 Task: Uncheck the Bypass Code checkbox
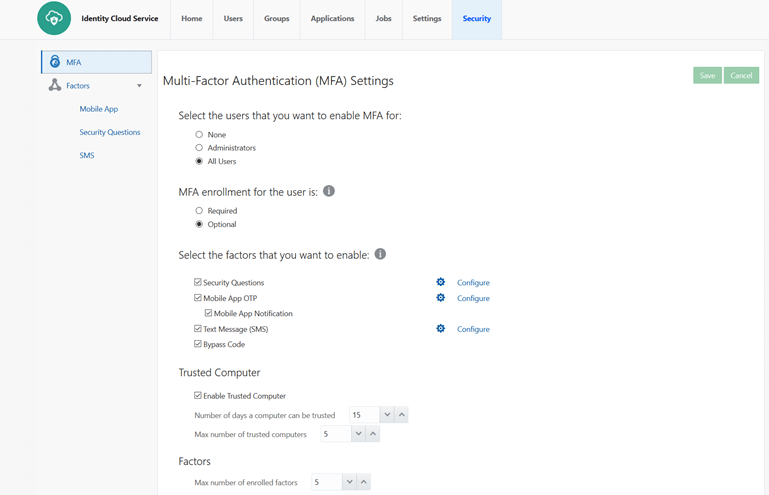click(x=198, y=344)
